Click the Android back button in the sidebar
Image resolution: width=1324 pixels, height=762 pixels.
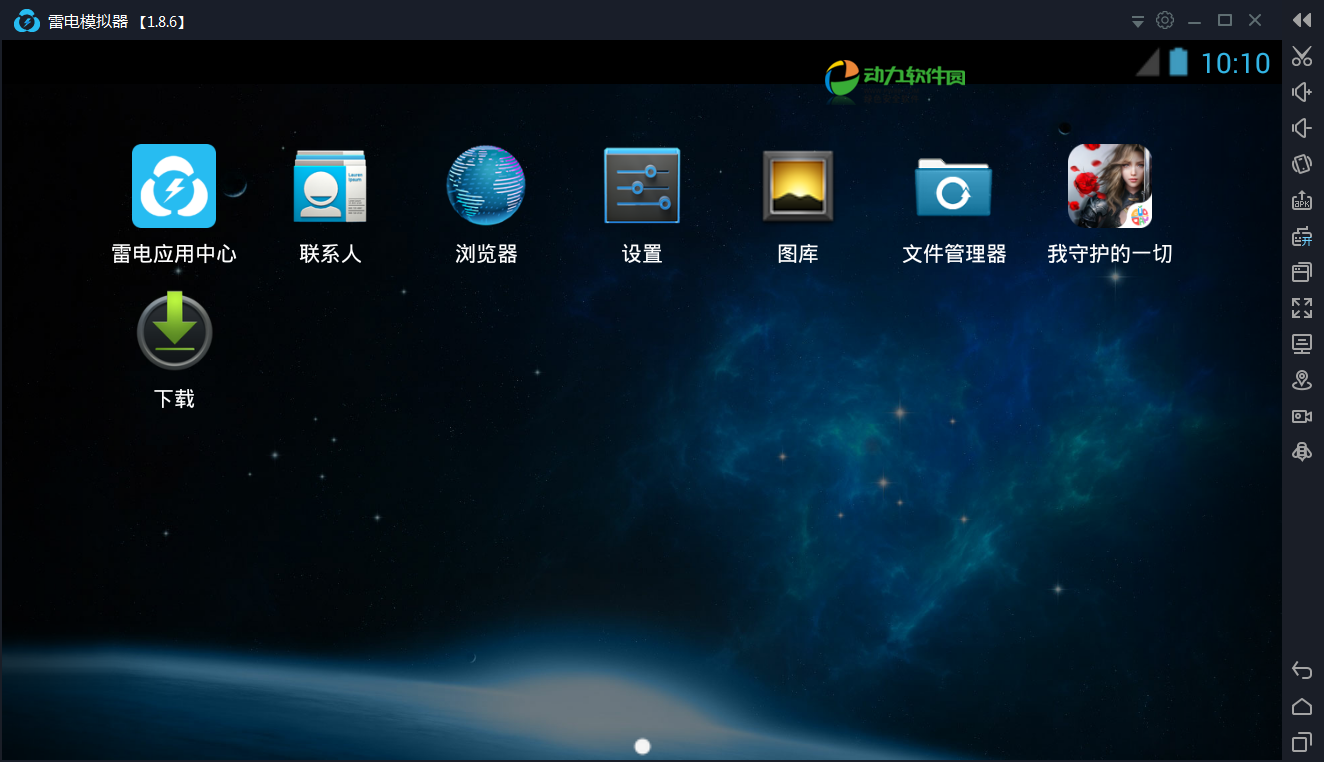(x=1301, y=670)
